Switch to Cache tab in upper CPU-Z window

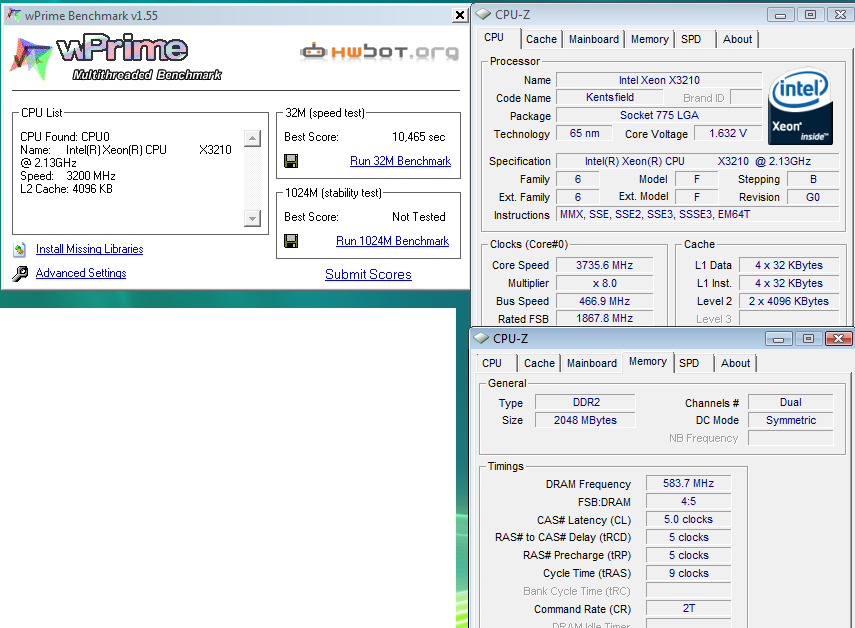[541, 39]
